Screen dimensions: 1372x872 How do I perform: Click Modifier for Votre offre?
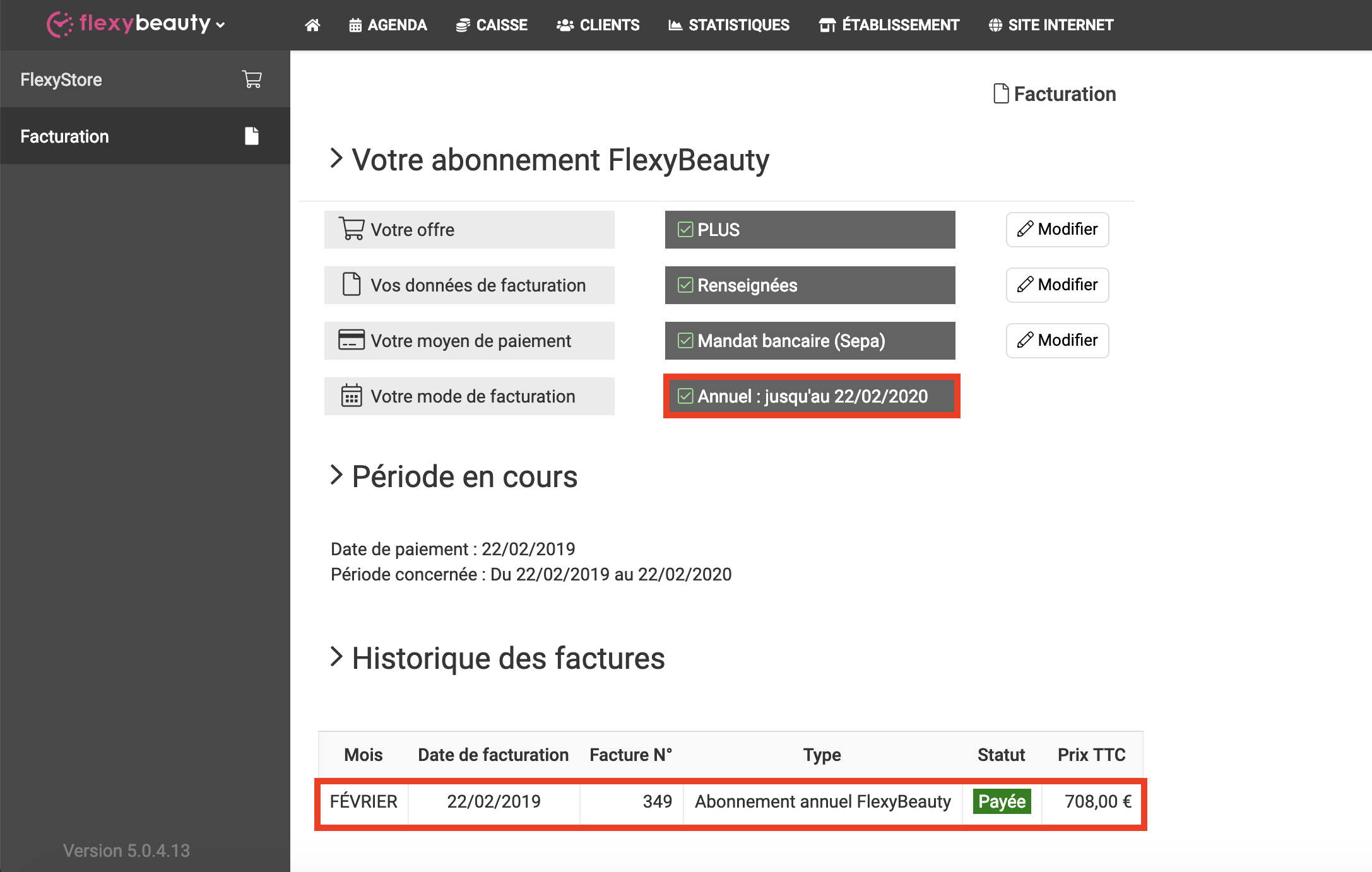tap(1057, 229)
